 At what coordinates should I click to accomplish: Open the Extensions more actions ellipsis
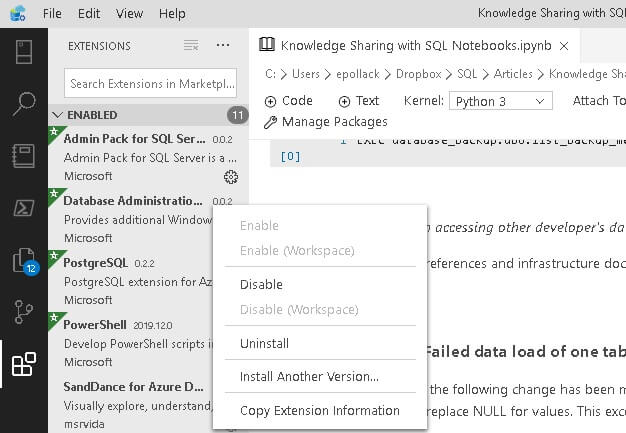[223, 46]
